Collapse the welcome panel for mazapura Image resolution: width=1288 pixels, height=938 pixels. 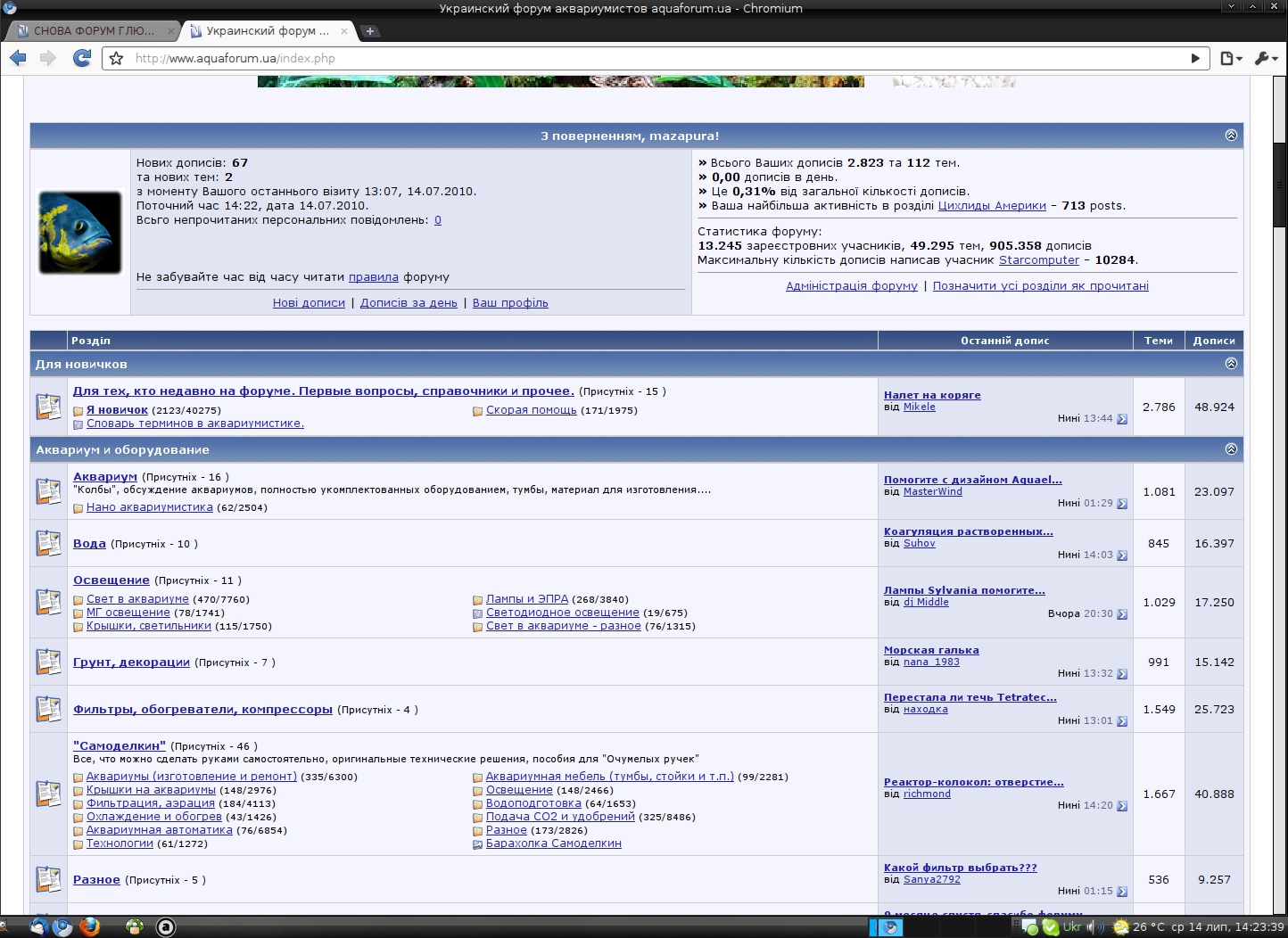click(1231, 136)
